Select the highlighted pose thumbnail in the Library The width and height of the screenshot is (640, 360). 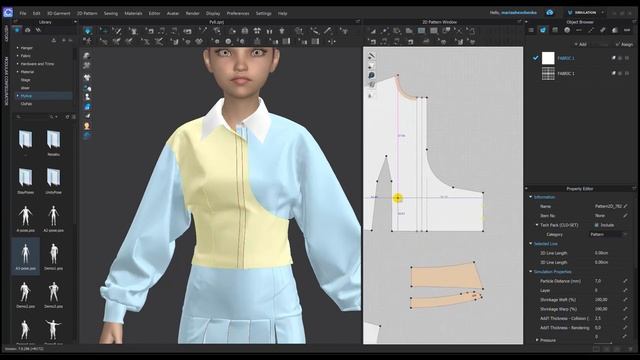[25, 256]
